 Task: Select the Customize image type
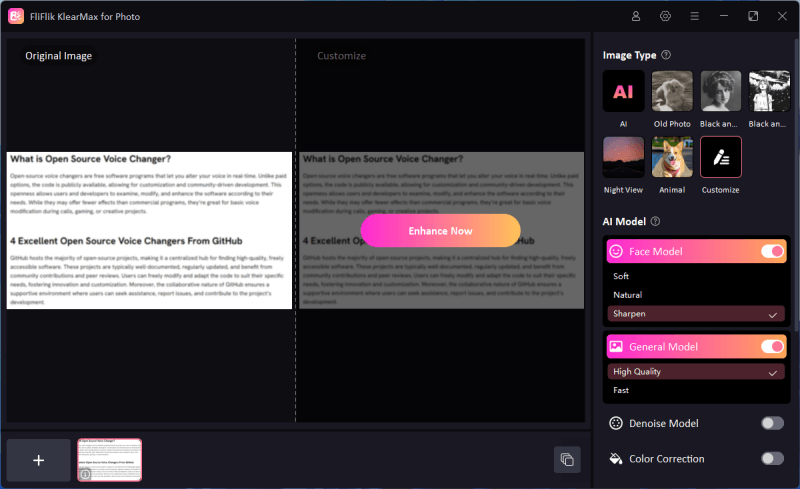(x=720, y=157)
